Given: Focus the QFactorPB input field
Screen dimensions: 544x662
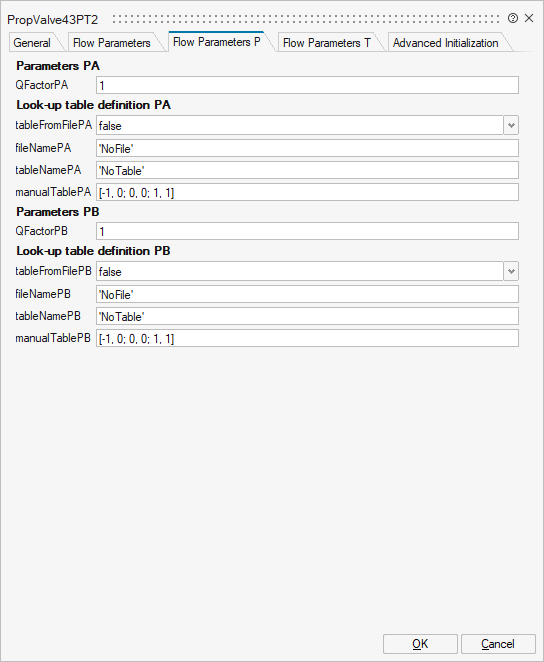Looking at the screenshot, I should [x=307, y=231].
